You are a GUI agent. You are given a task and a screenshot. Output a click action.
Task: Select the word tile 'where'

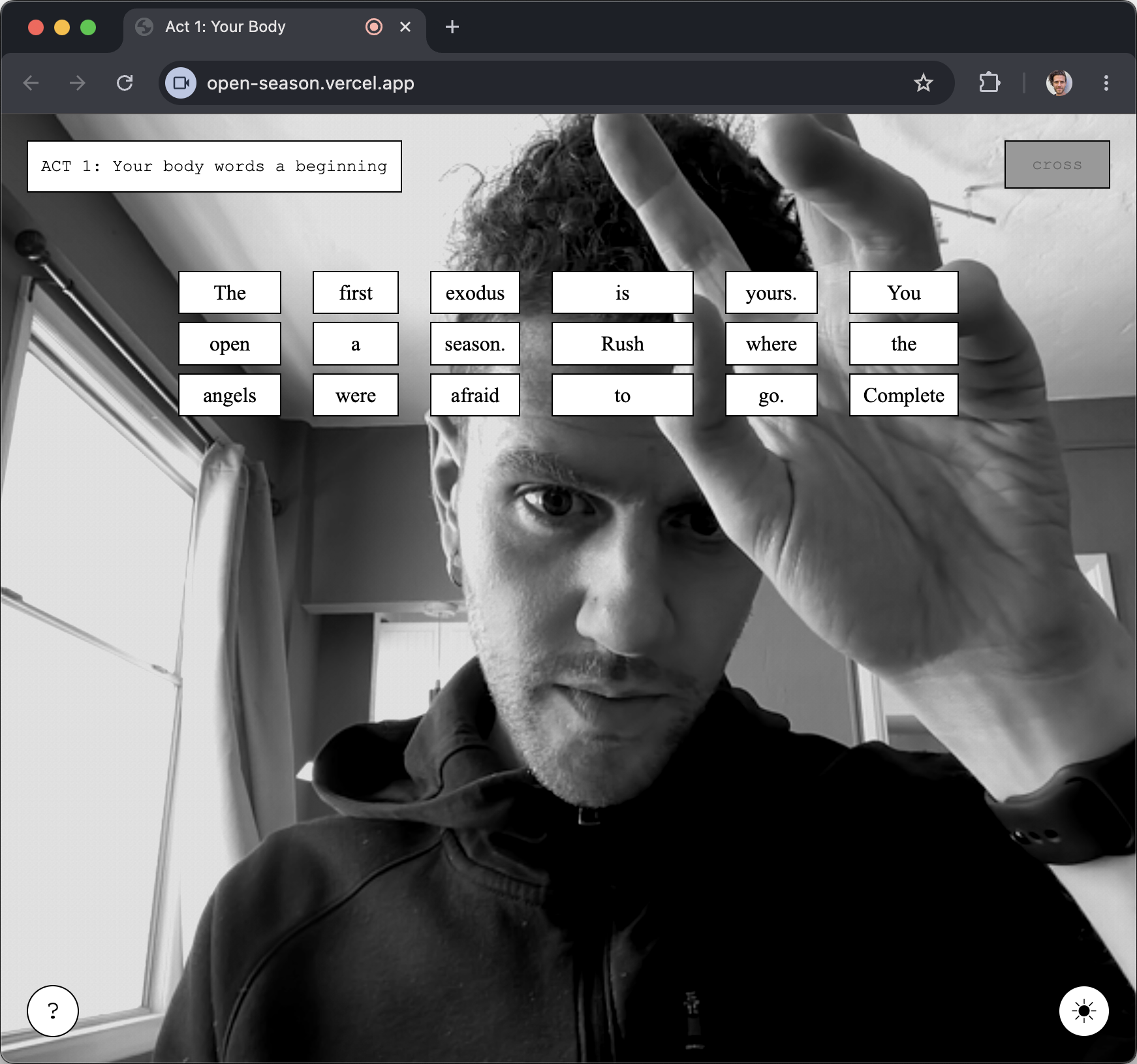pos(771,343)
